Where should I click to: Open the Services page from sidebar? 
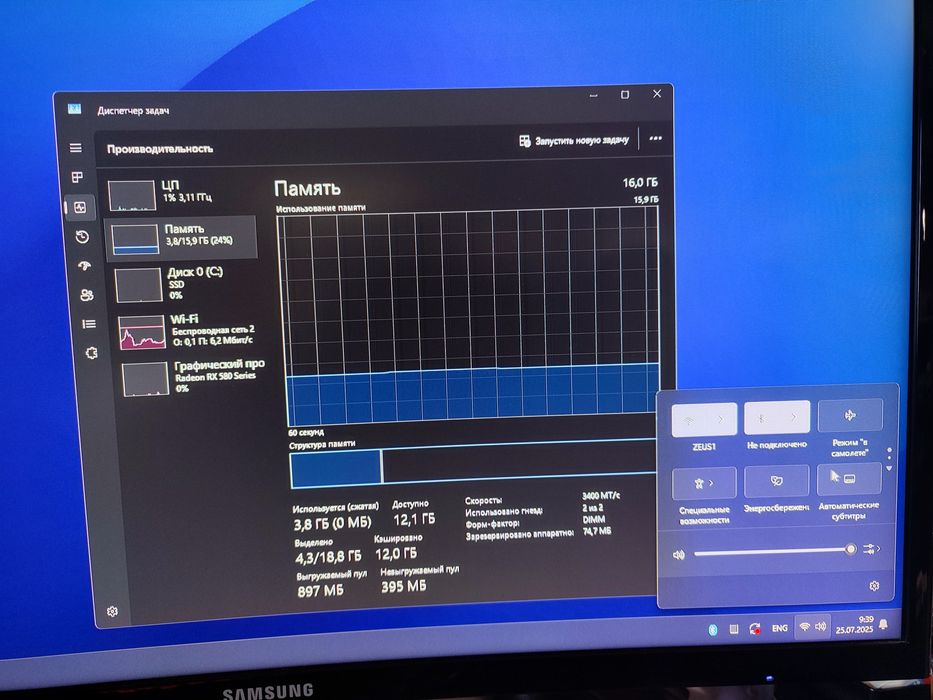91,353
